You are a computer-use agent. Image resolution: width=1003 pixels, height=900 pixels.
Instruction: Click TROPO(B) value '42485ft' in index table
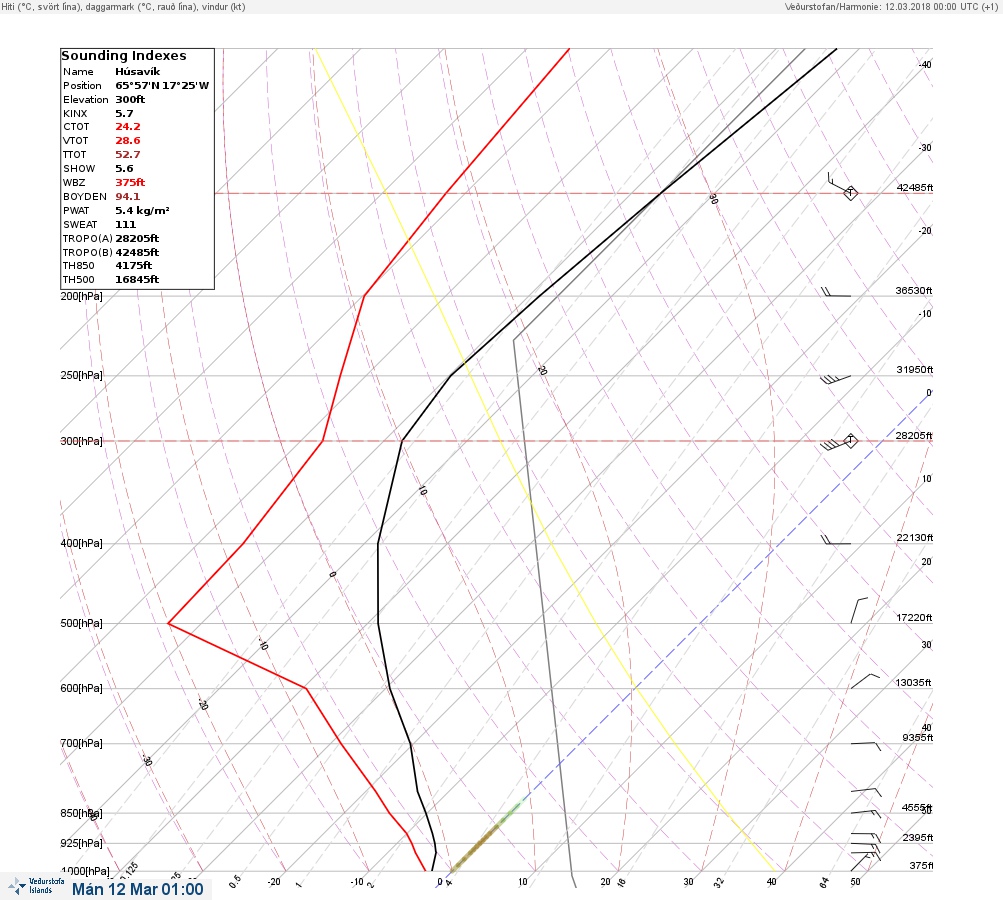[x=137, y=253]
